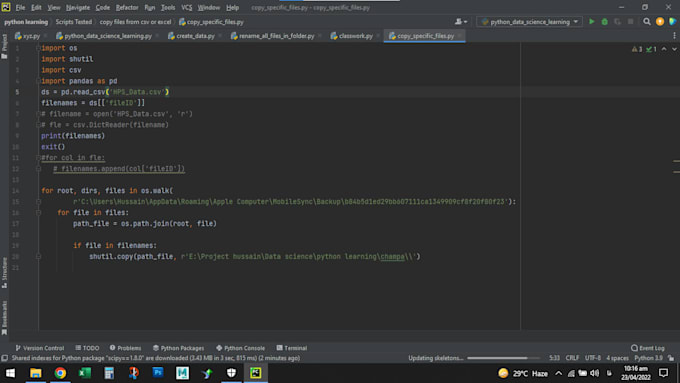
Task: Open VCS menu
Action: coord(186,7)
